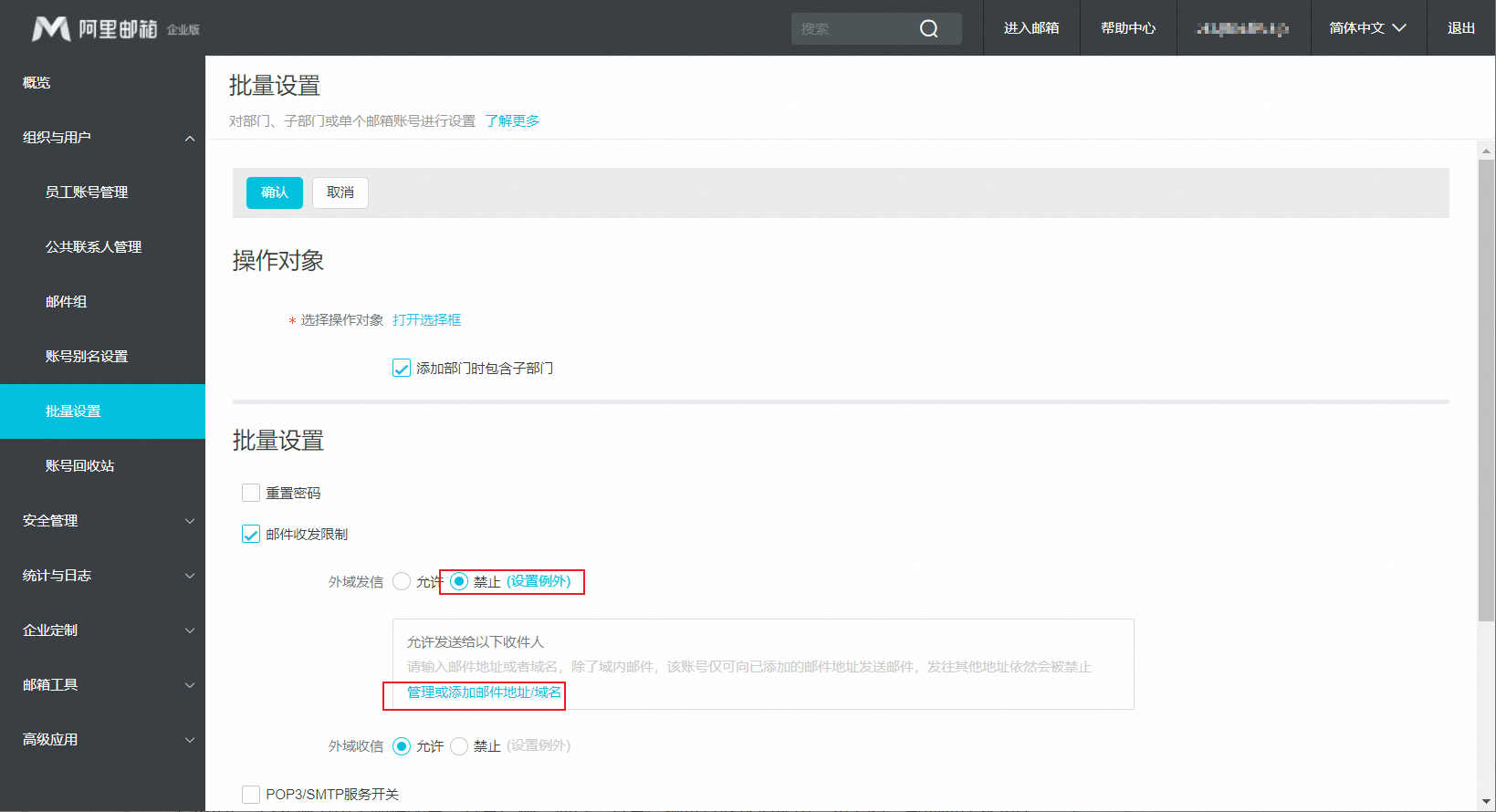1496x812 pixels.
Task: Click the search magnifier icon
Action: (928, 28)
